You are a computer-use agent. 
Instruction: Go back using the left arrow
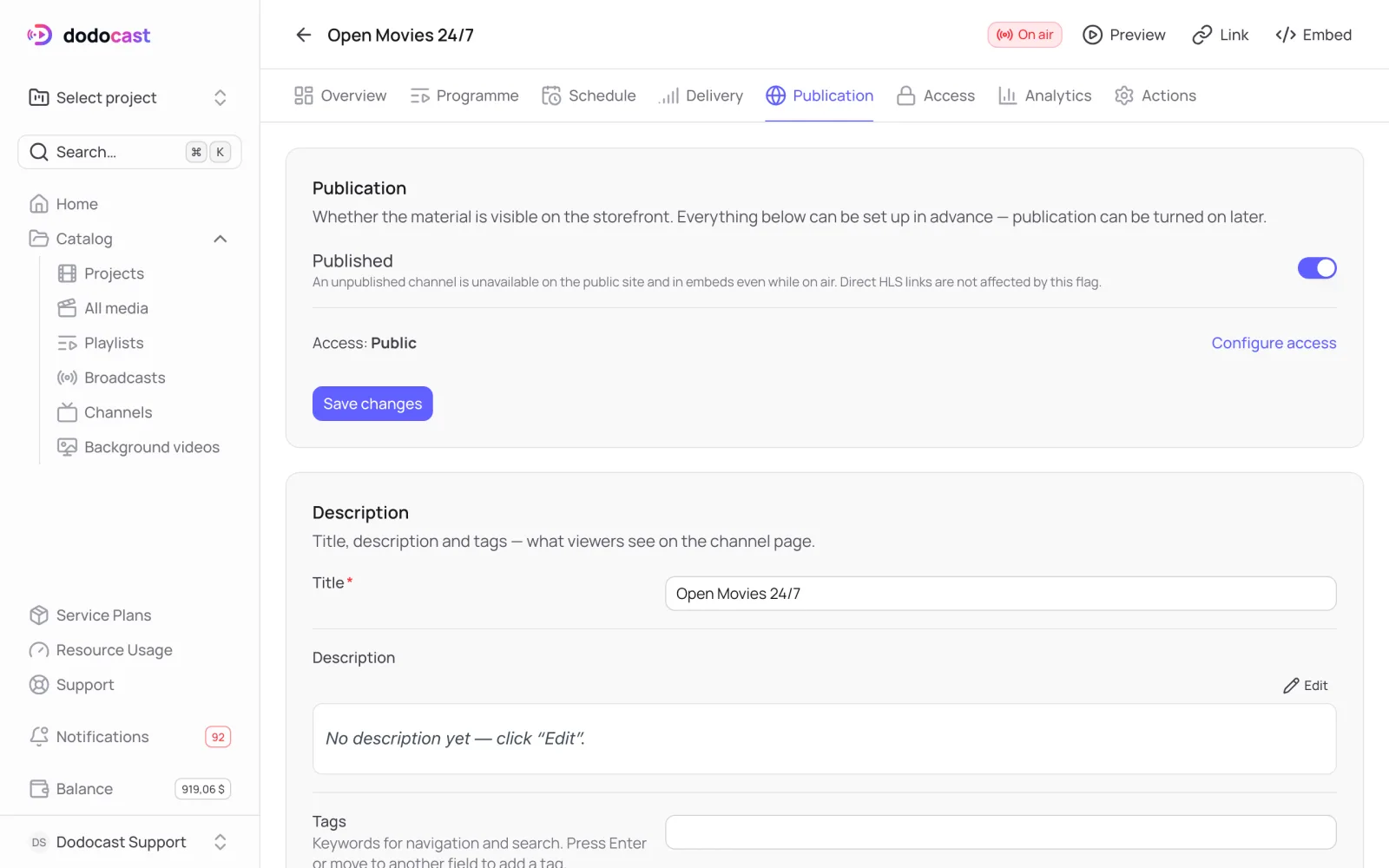pyautogui.click(x=303, y=35)
